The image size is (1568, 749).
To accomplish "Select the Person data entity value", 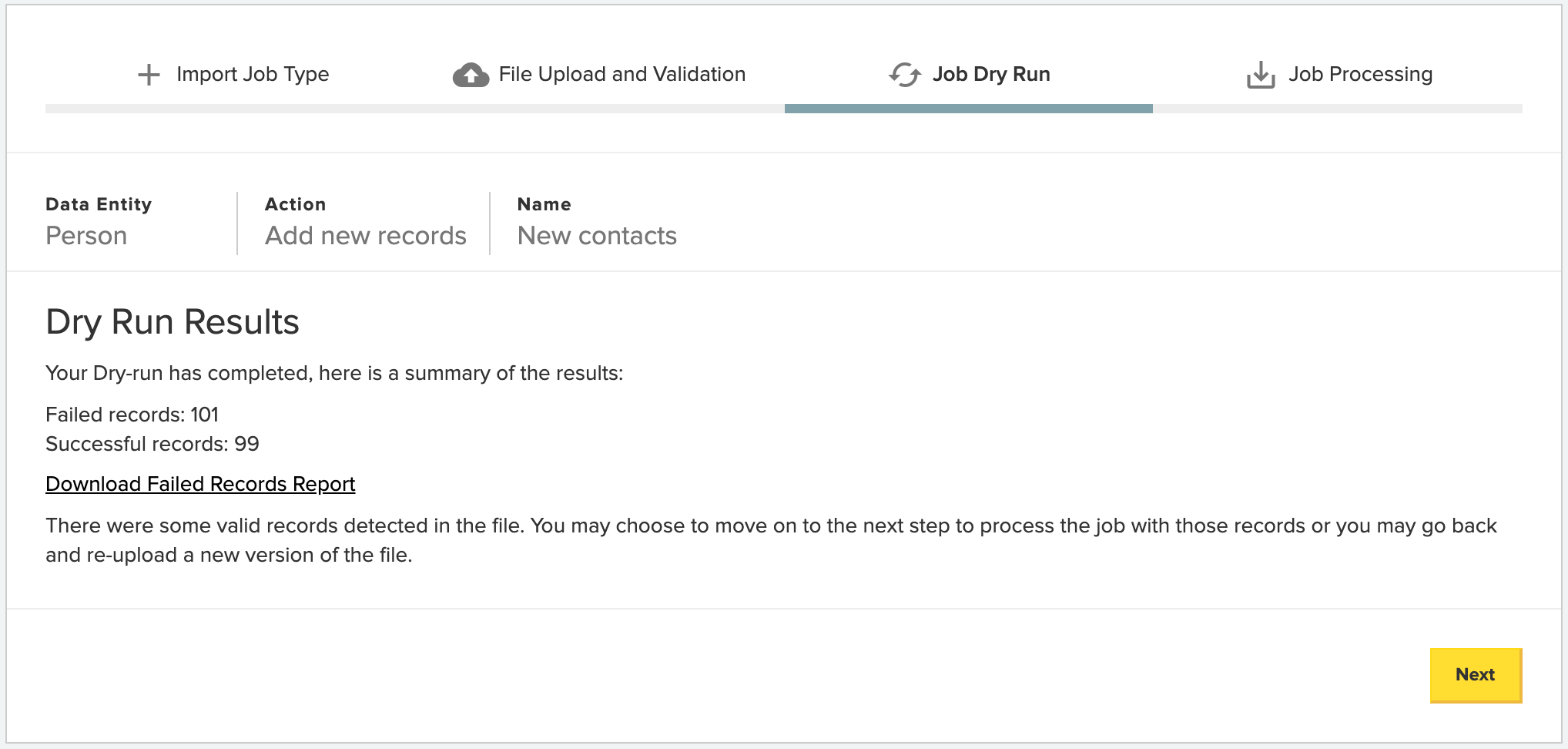I will click(x=86, y=236).
